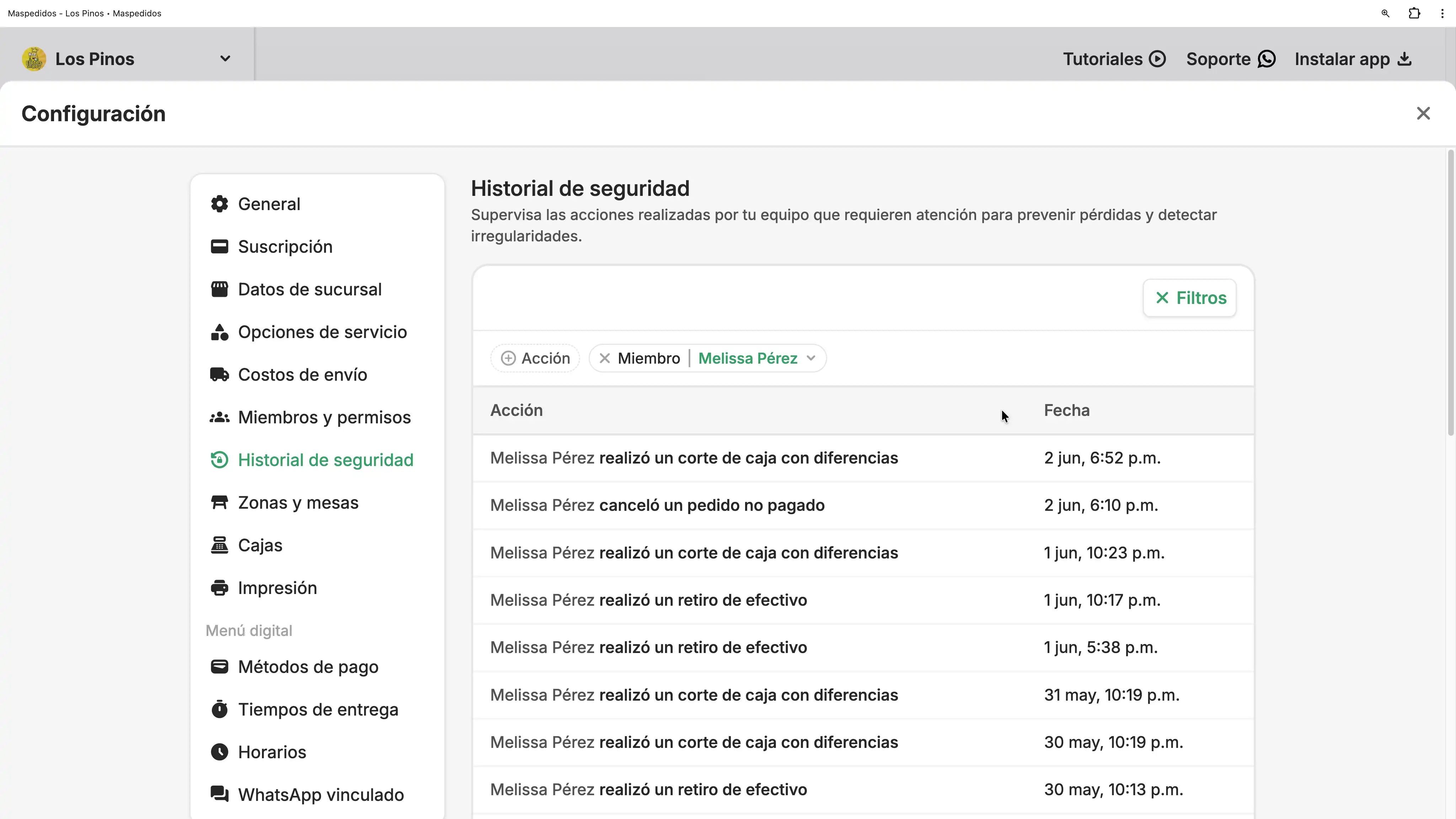Select the 31 may, 10:19 p.m. row
Image resolution: width=1456 pixels, height=819 pixels.
click(x=863, y=695)
